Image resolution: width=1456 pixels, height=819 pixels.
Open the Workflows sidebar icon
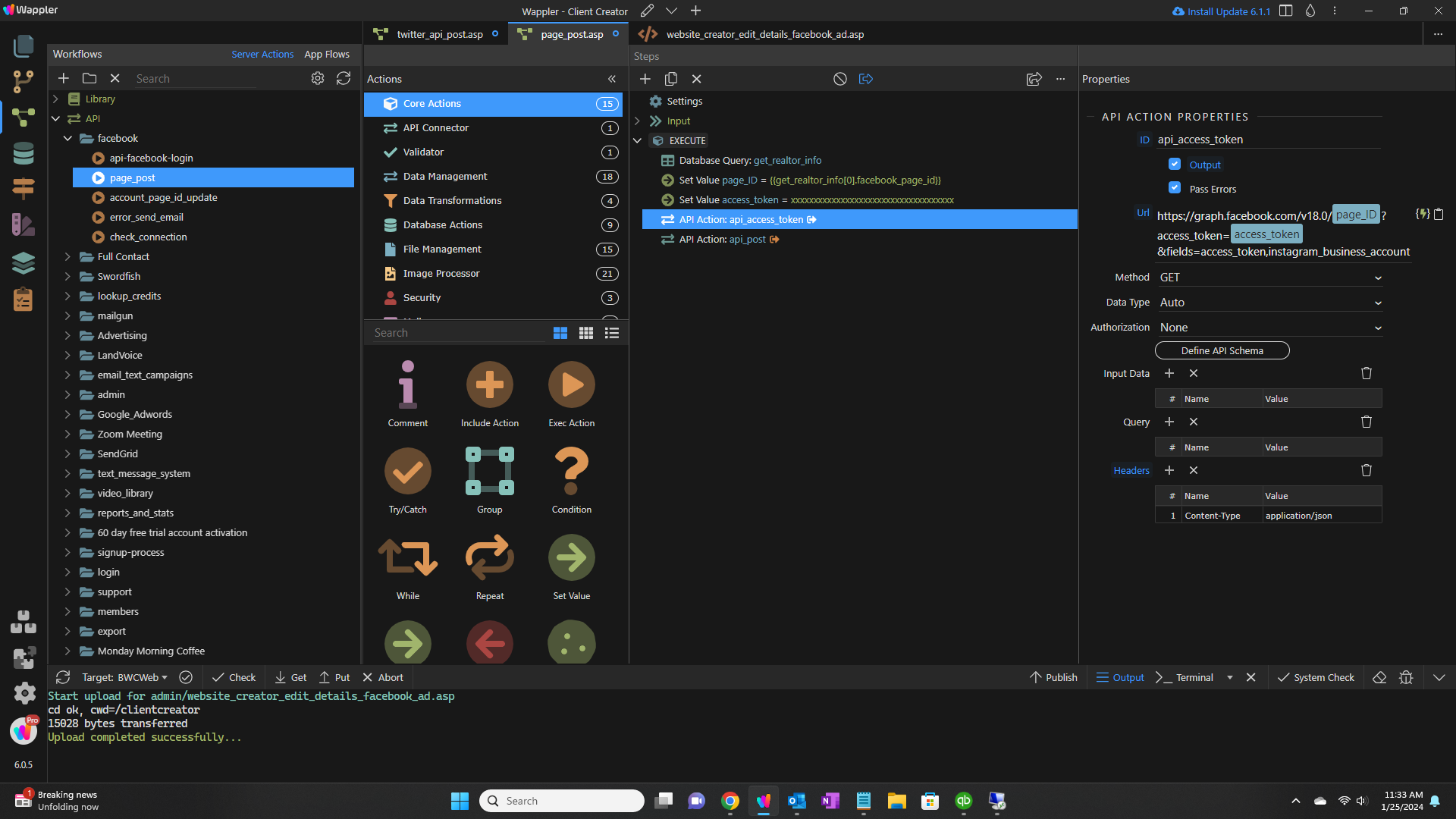[24, 118]
